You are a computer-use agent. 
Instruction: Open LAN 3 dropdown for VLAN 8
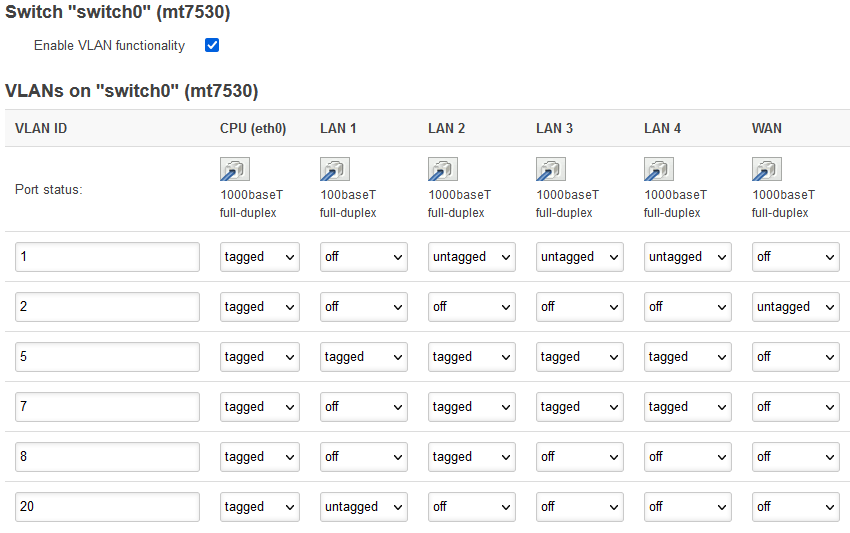pos(579,457)
